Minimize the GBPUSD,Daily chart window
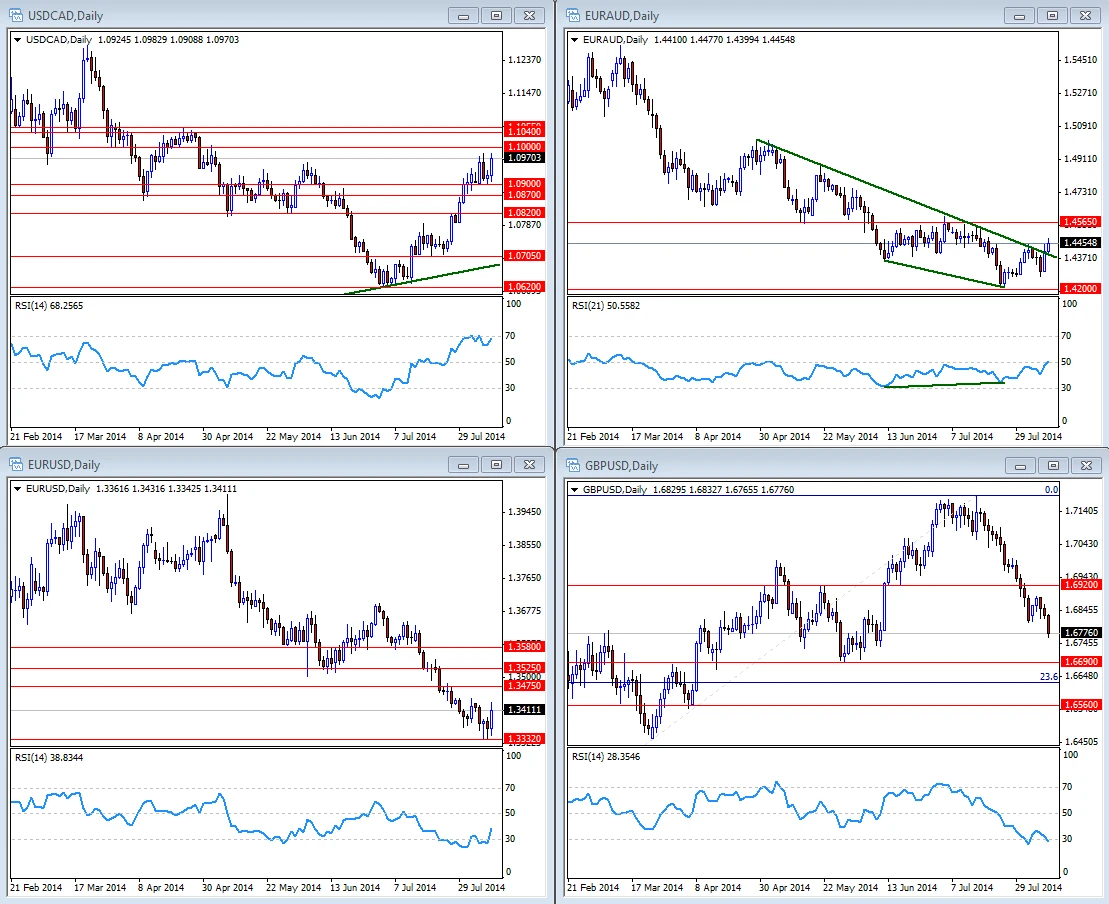The image size is (1109, 904). [1020, 465]
